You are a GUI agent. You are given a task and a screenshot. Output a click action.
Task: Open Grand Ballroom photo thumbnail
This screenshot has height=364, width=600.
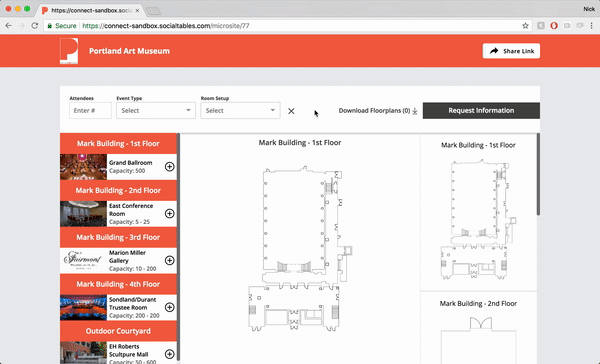pyautogui.click(x=83, y=167)
